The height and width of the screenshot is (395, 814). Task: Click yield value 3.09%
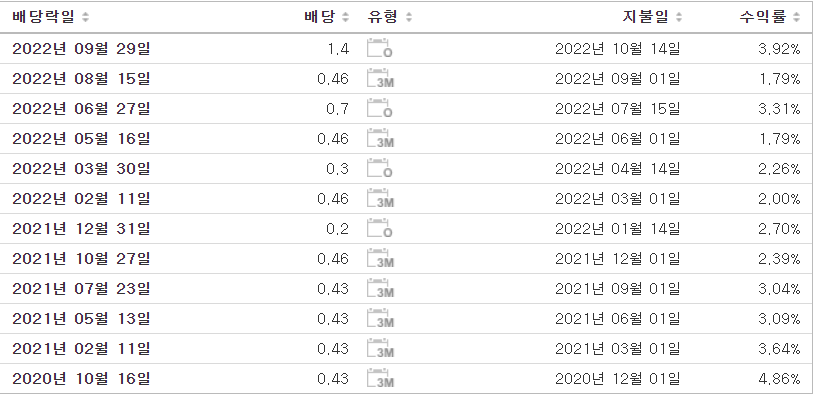(779, 319)
